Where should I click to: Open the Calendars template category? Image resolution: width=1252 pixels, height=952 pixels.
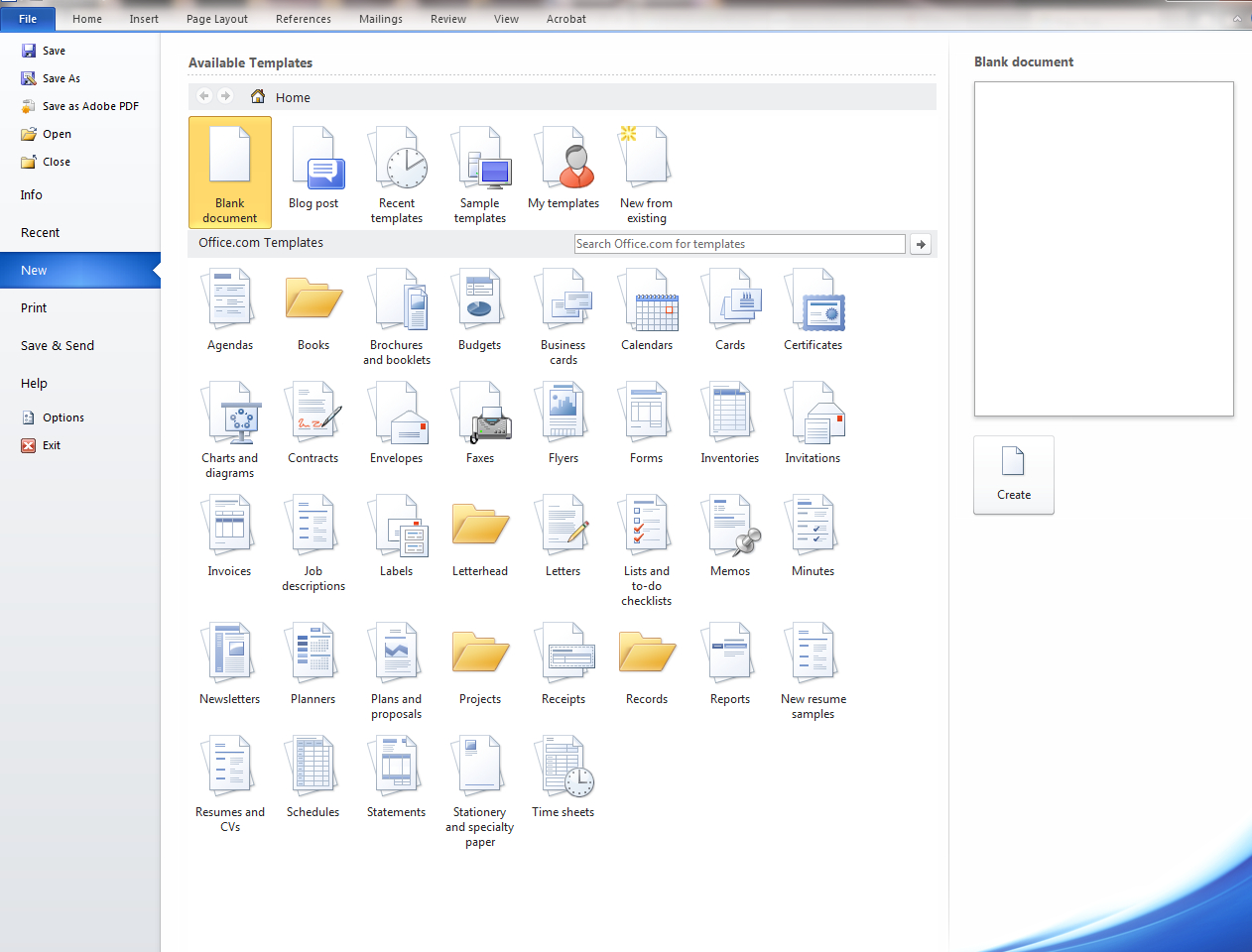[x=646, y=307]
